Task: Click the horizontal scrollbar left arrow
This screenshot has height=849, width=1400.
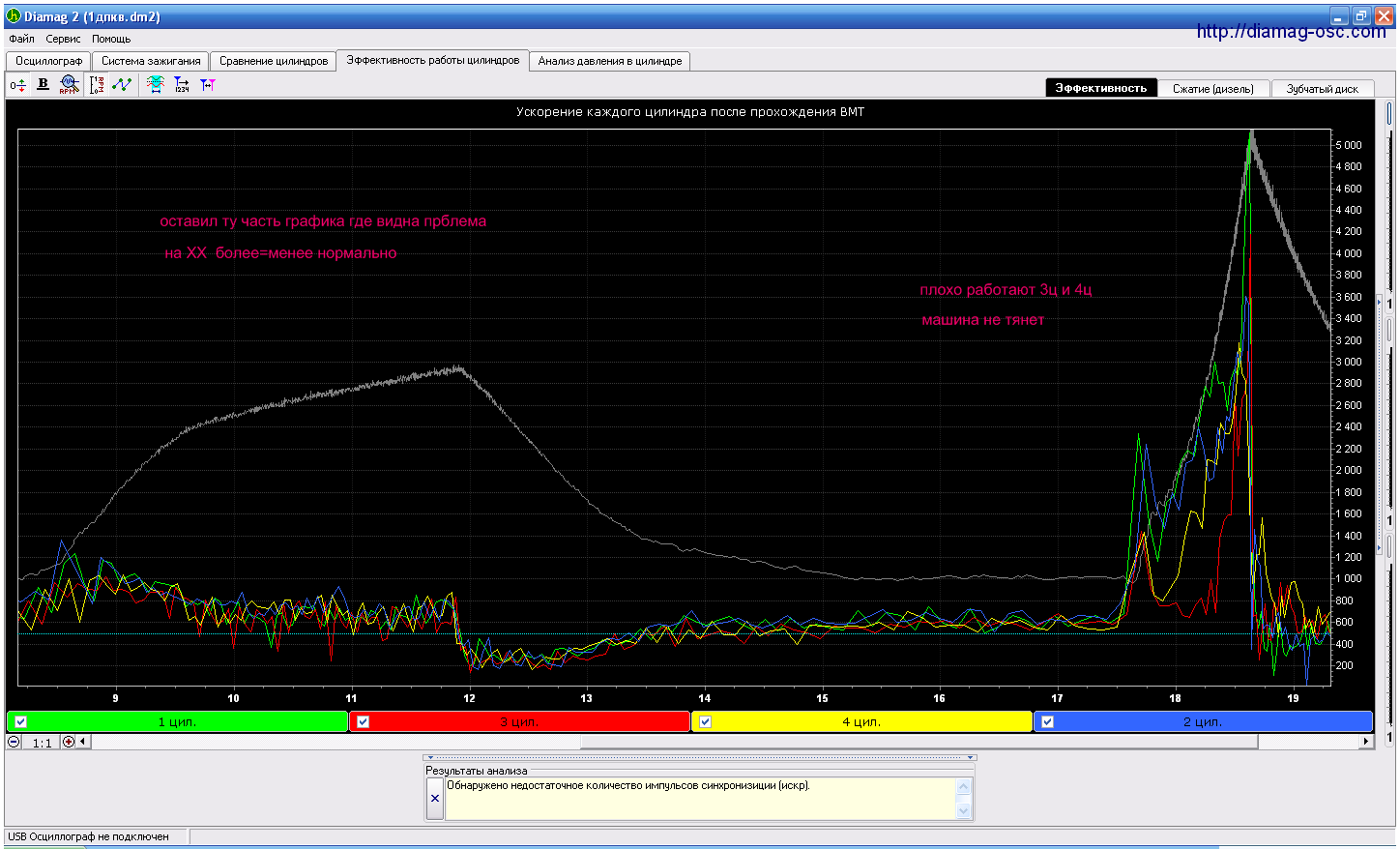Action: (x=83, y=742)
